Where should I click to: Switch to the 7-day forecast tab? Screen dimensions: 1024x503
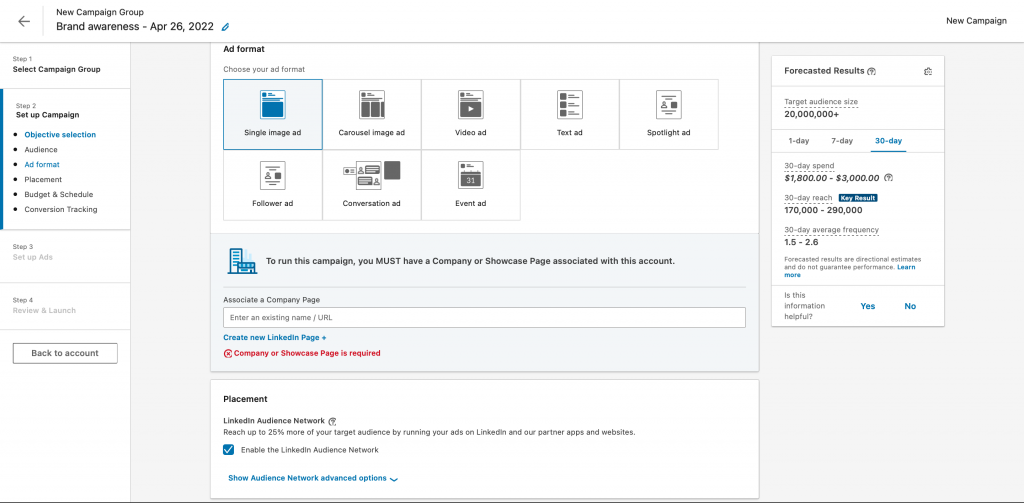[x=842, y=141]
